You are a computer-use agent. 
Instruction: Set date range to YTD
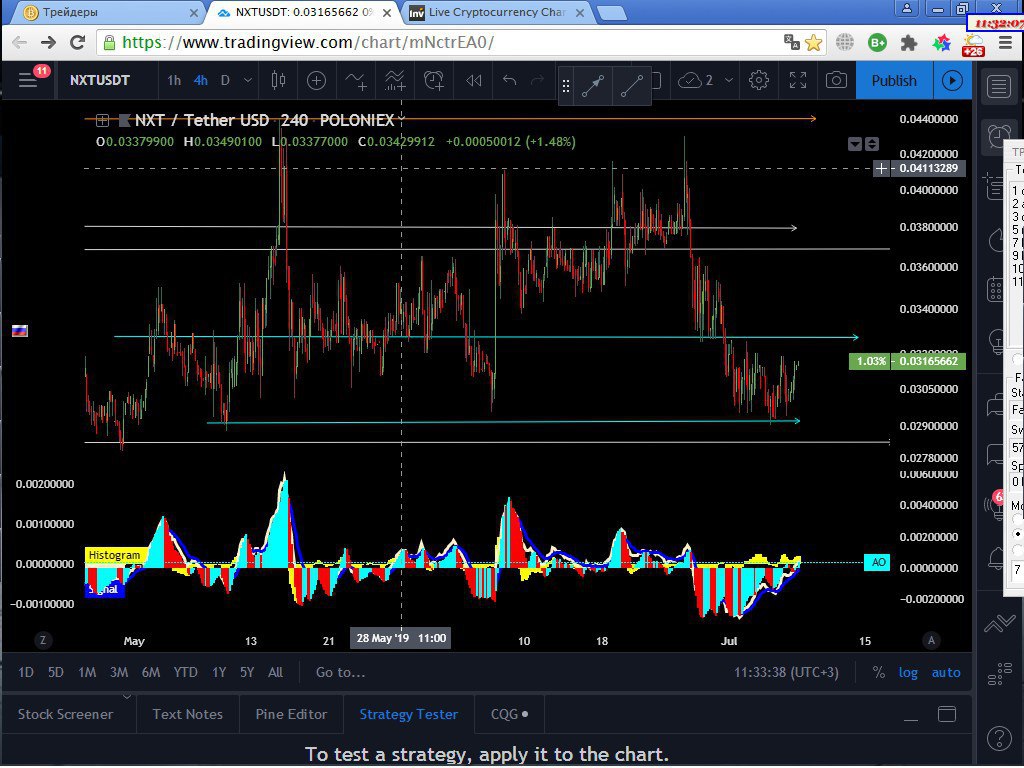pos(185,672)
